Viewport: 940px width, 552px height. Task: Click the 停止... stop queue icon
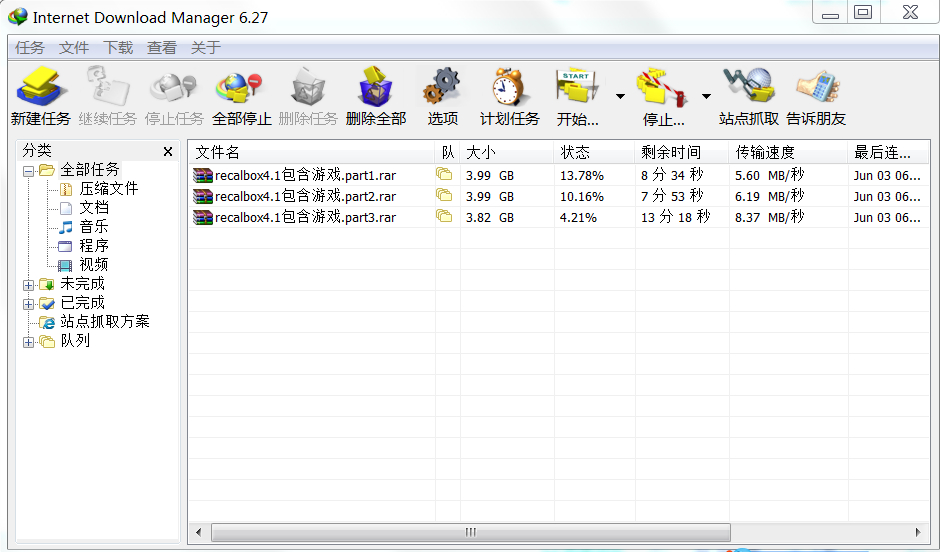coord(661,88)
